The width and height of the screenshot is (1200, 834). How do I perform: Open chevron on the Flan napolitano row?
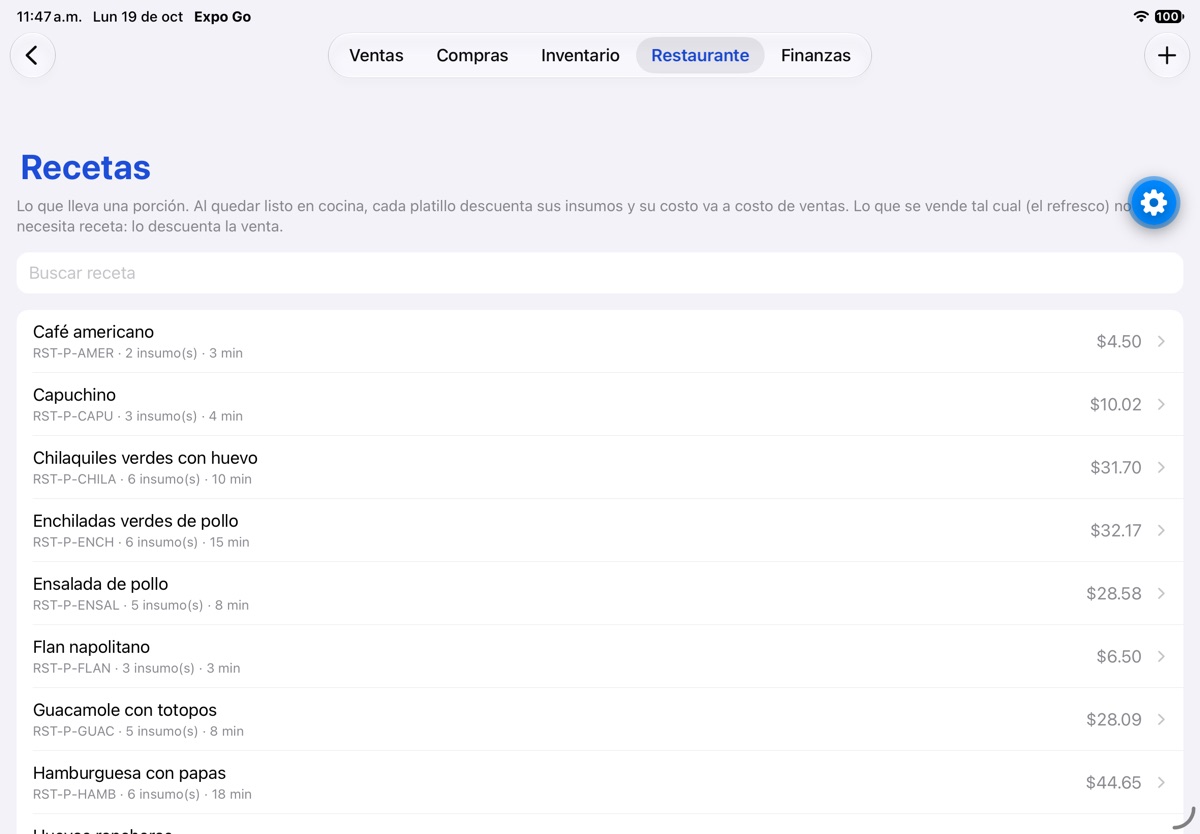(1161, 656)
